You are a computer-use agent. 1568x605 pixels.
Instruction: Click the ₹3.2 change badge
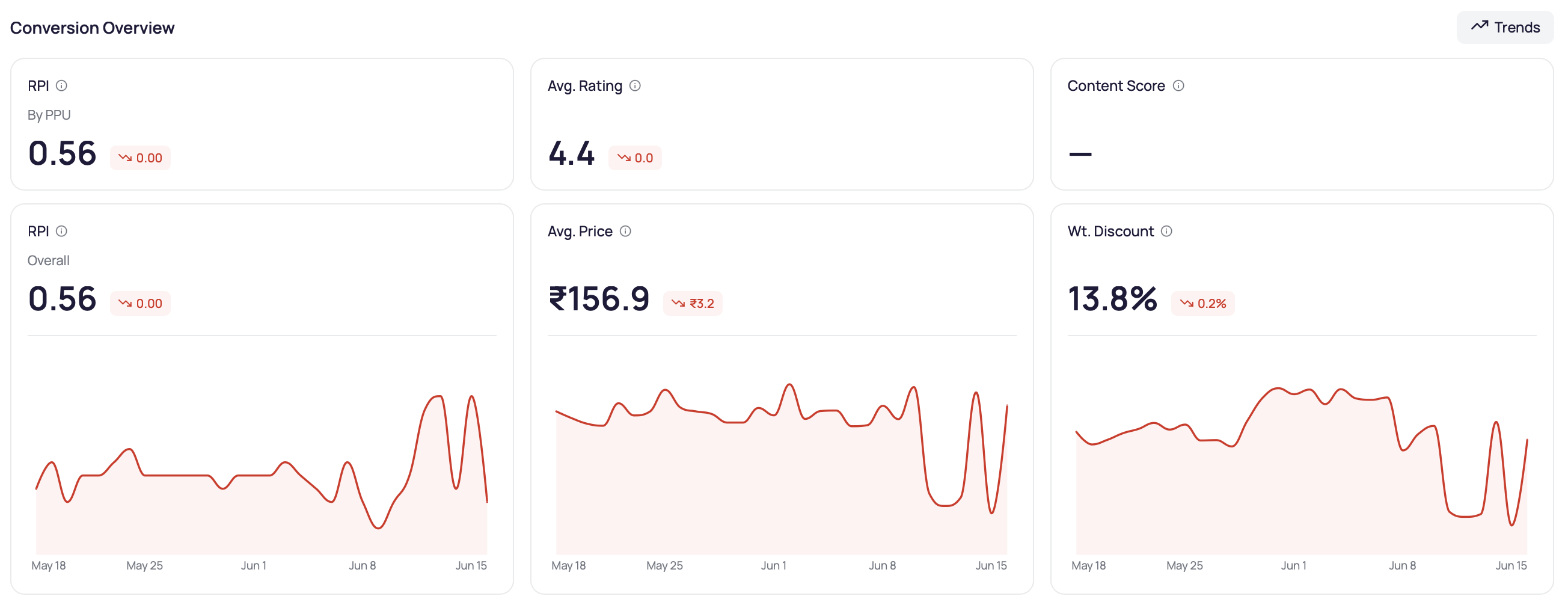click(x=693, y=304)
